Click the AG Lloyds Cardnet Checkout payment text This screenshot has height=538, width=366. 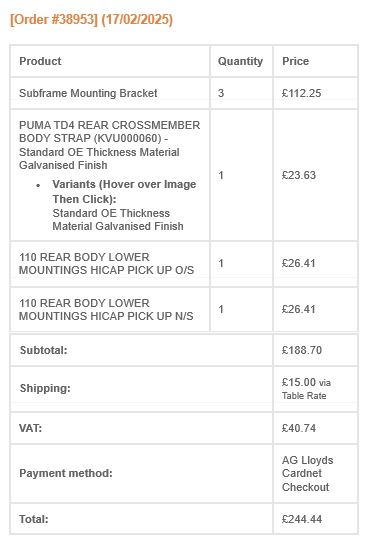click(x=307, y=473)
